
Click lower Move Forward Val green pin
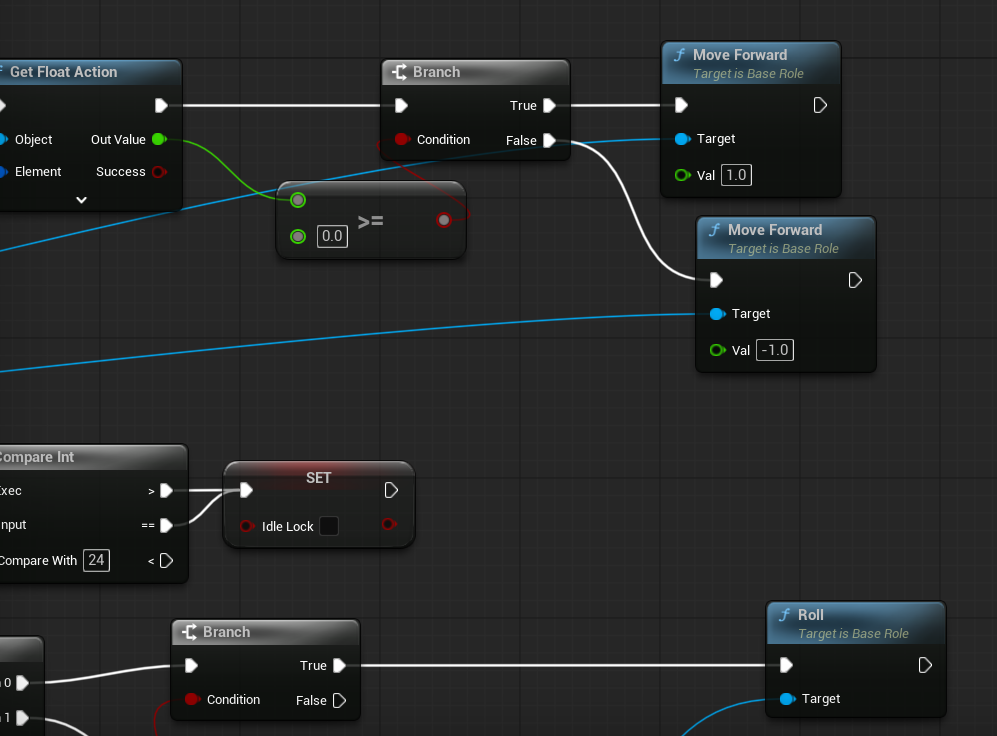click(x=717, y=350)
